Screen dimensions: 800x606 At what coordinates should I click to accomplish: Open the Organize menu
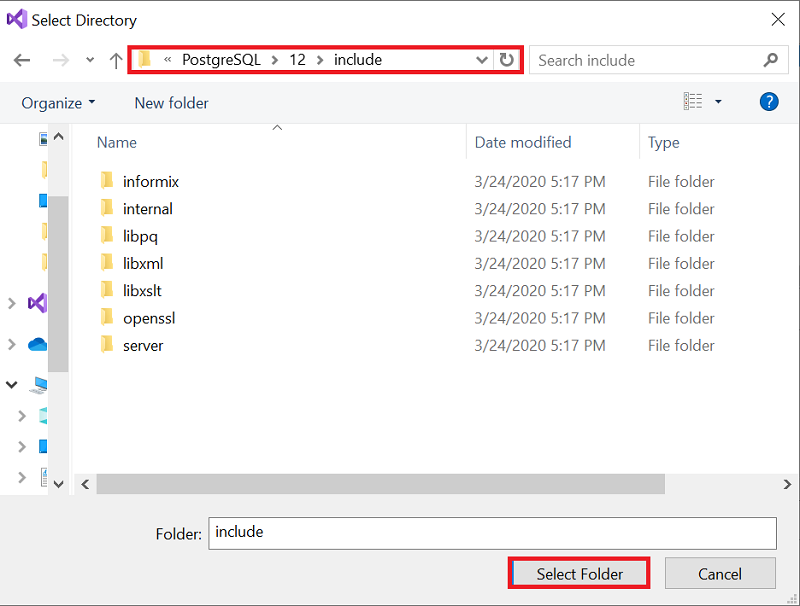tap(58, 103)
